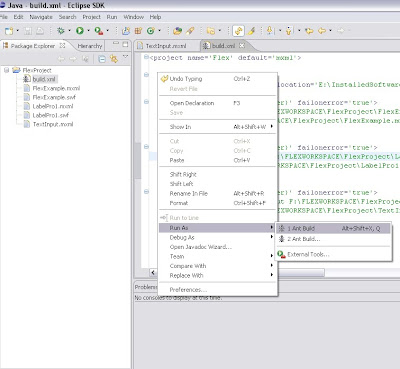This screenshot has width=400, height=369.
Task: Click the editor horizontal scrollbar left arrow
Action: pos(153,273)
